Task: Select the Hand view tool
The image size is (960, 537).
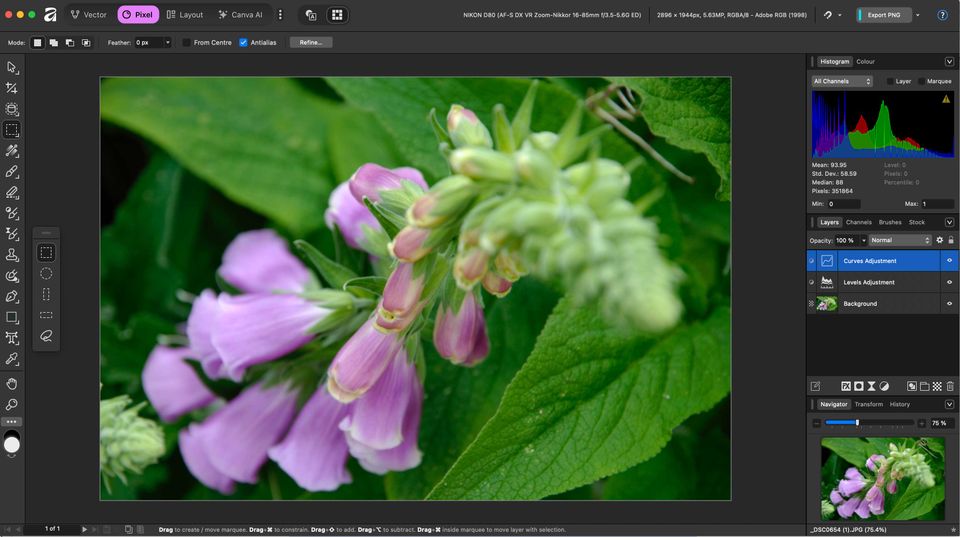Action: pyautogui.click(x=12, y=384)
